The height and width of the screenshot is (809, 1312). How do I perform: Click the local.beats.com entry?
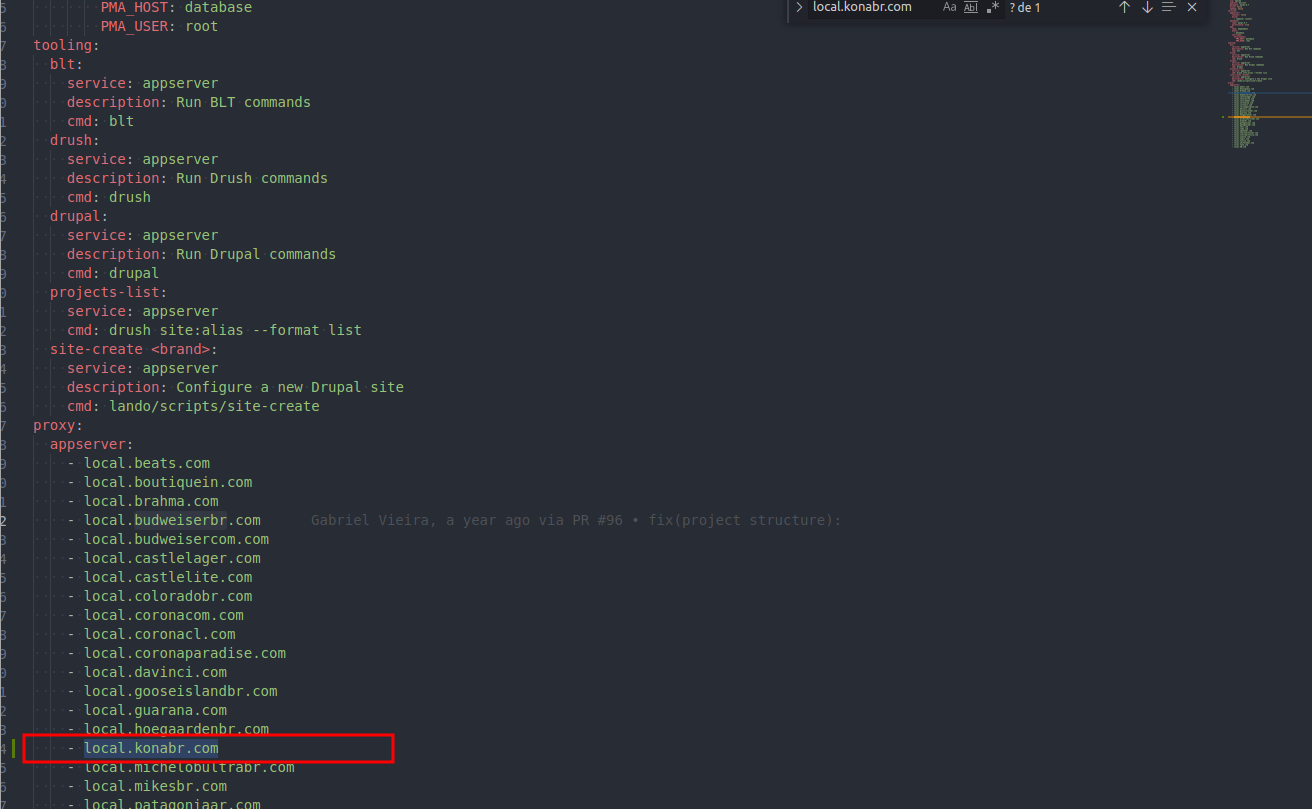147,463
